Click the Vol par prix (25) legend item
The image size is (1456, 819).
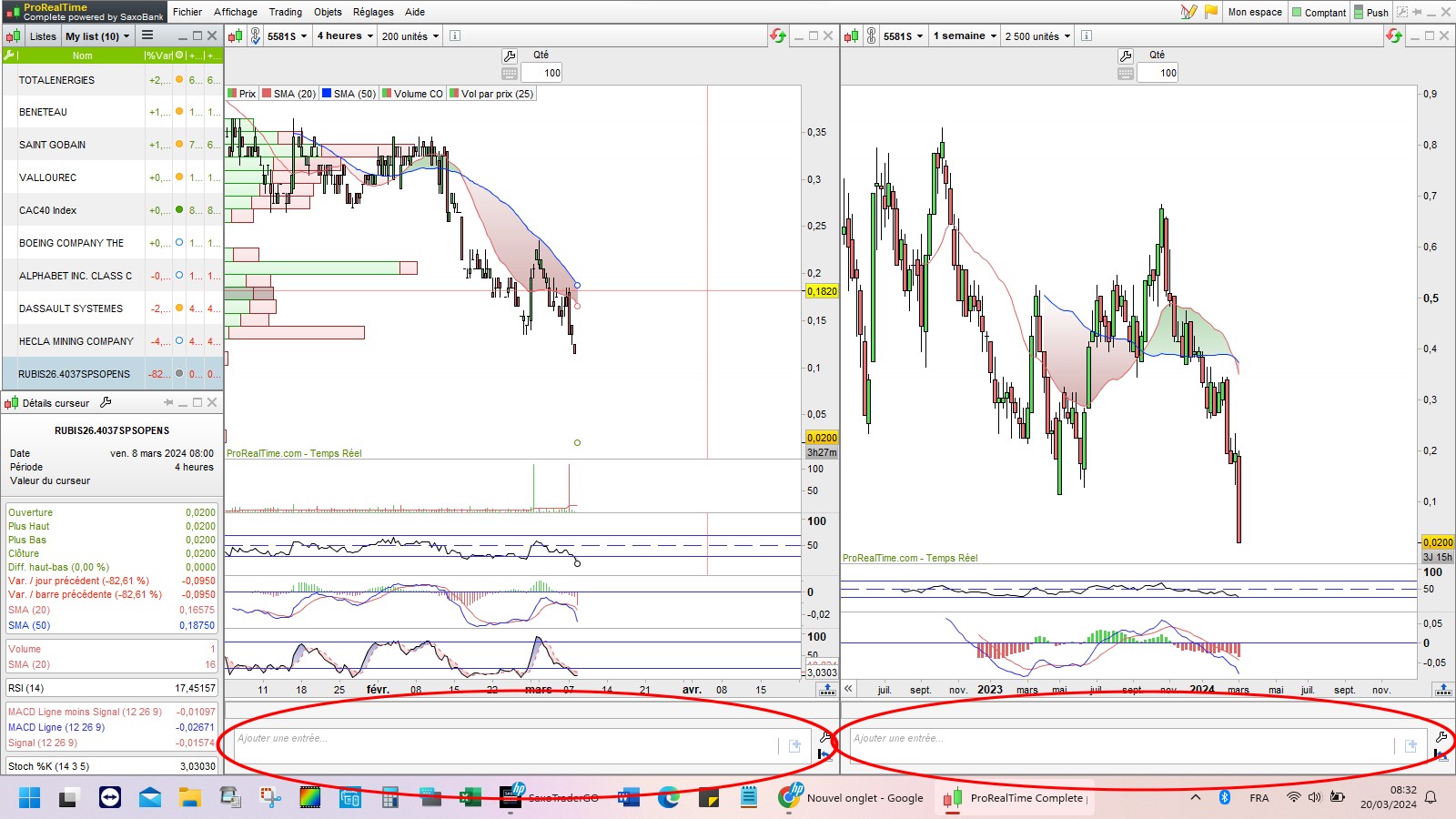pos(491,94)
